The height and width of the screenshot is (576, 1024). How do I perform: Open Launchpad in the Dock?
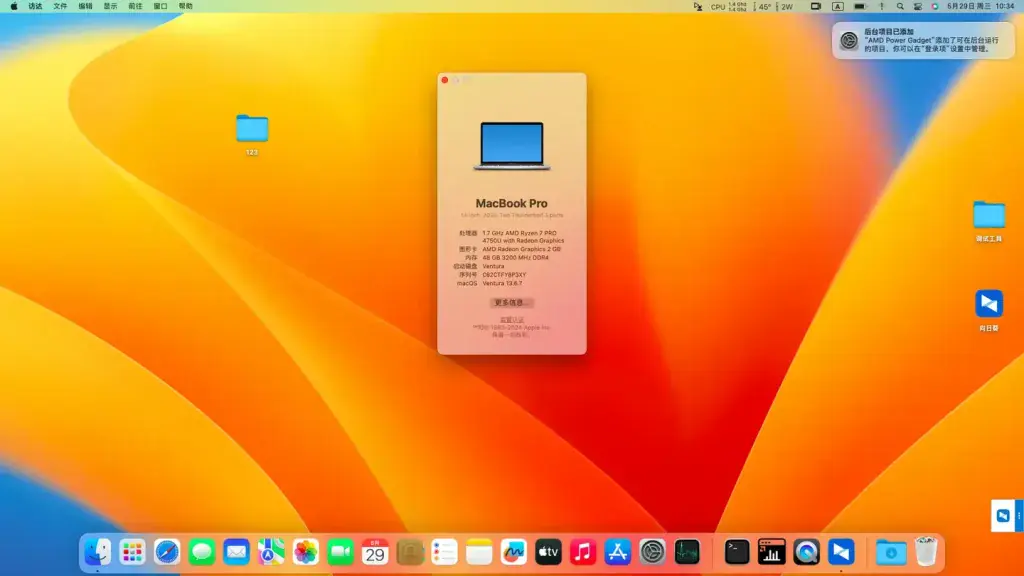(x=132, y=552)
